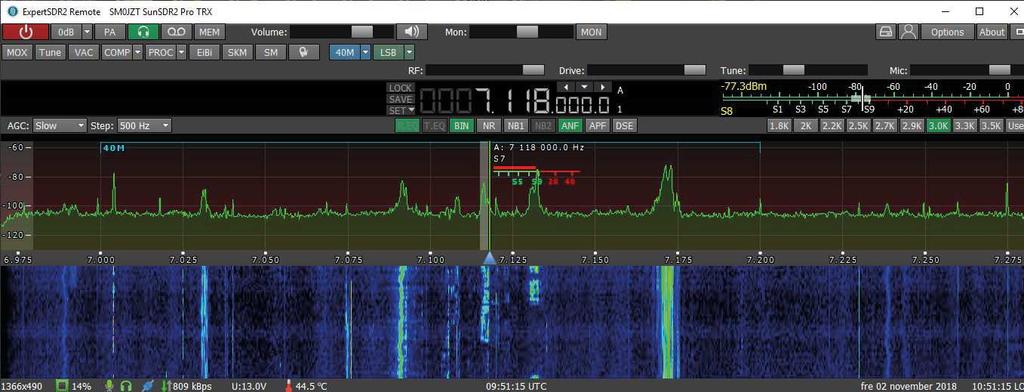Toggle the Tune button
The height and width of the screenshot is (392, 1024).
[x=50, y=52]
